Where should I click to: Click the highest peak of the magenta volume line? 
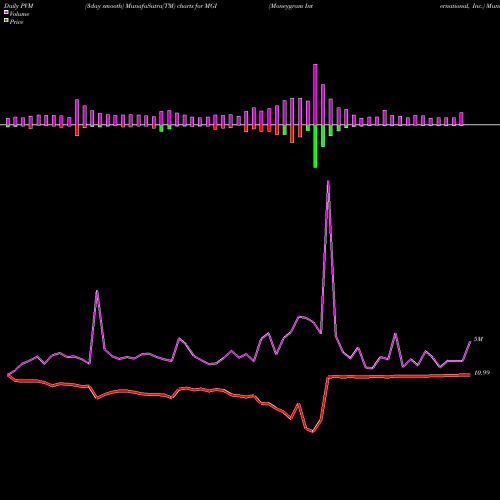click(x=328, y=181)
